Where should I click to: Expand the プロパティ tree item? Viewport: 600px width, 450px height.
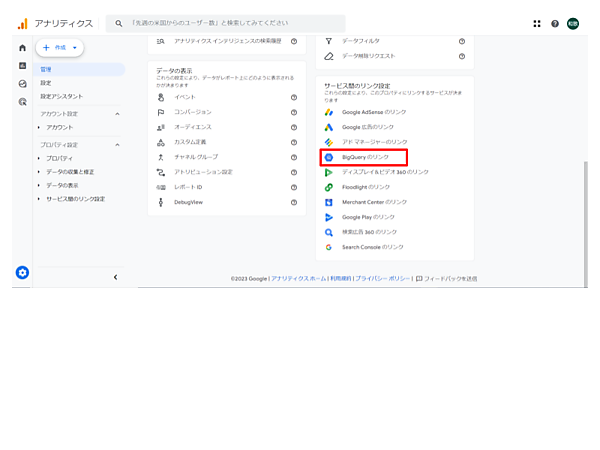pyautogui.click(x=39, y=158)
